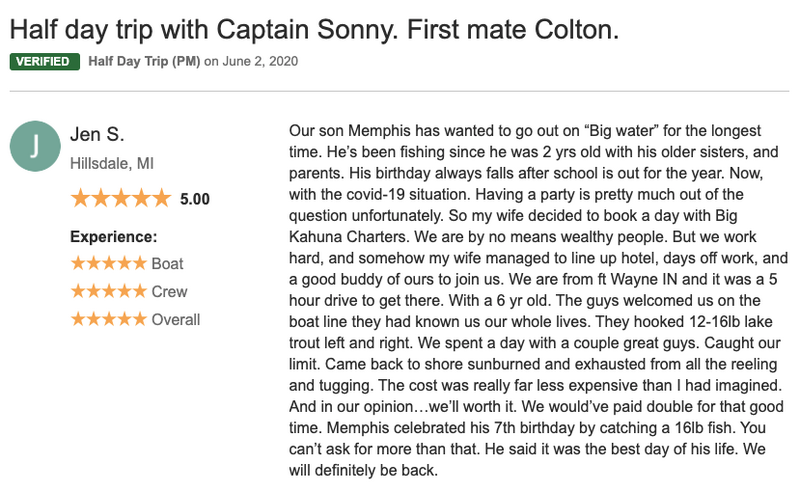800x491 pixels.
Task: Click the overall five-star rating beside 5.00
Action: click(x=121, y=198)
